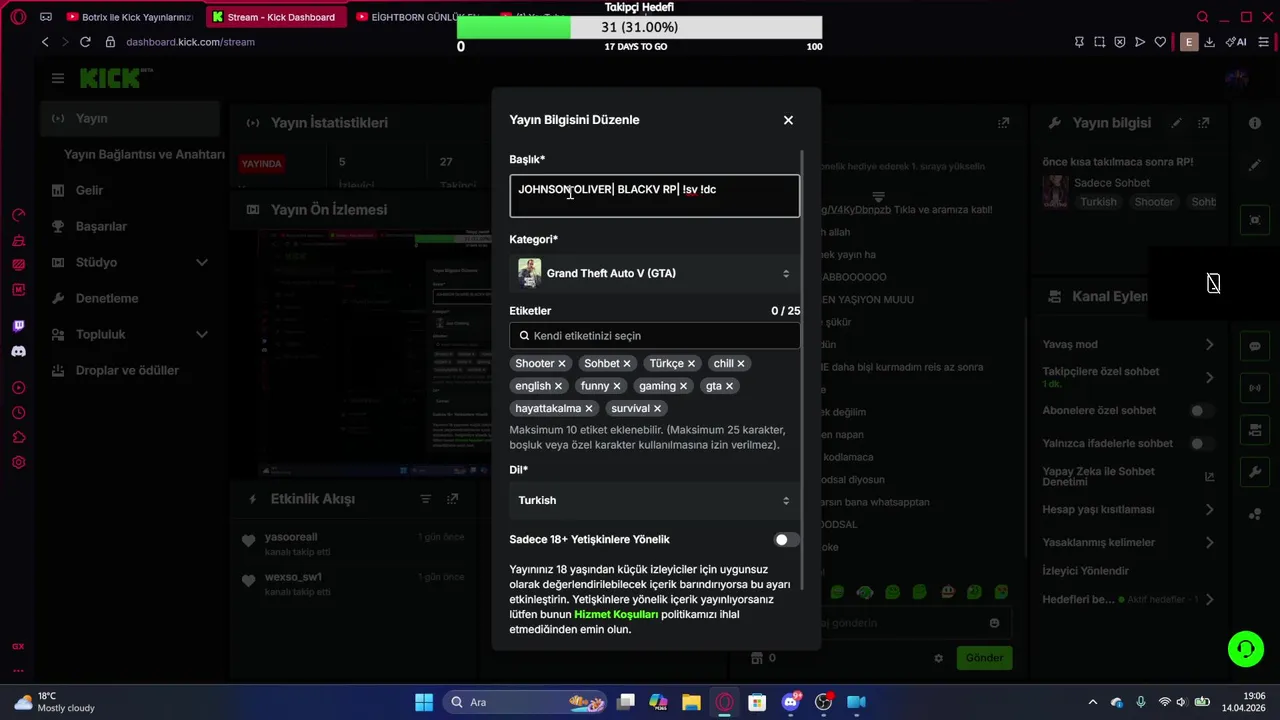Open the Opera AI button
The width and height of the screenshot is (1280, 720).
[1235, 42]
